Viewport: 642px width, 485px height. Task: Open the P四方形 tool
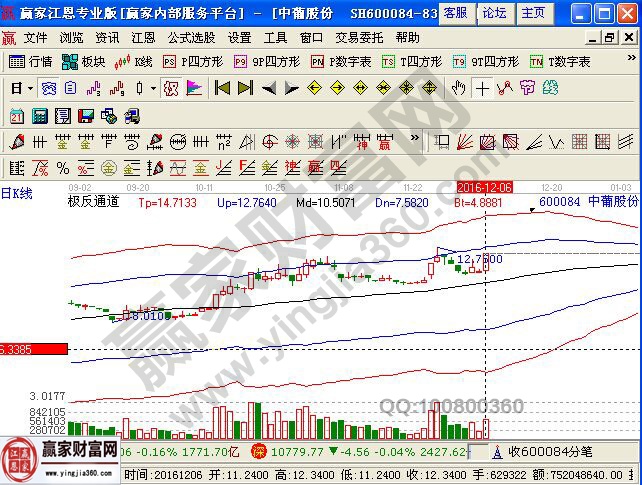tap(193, 62)
